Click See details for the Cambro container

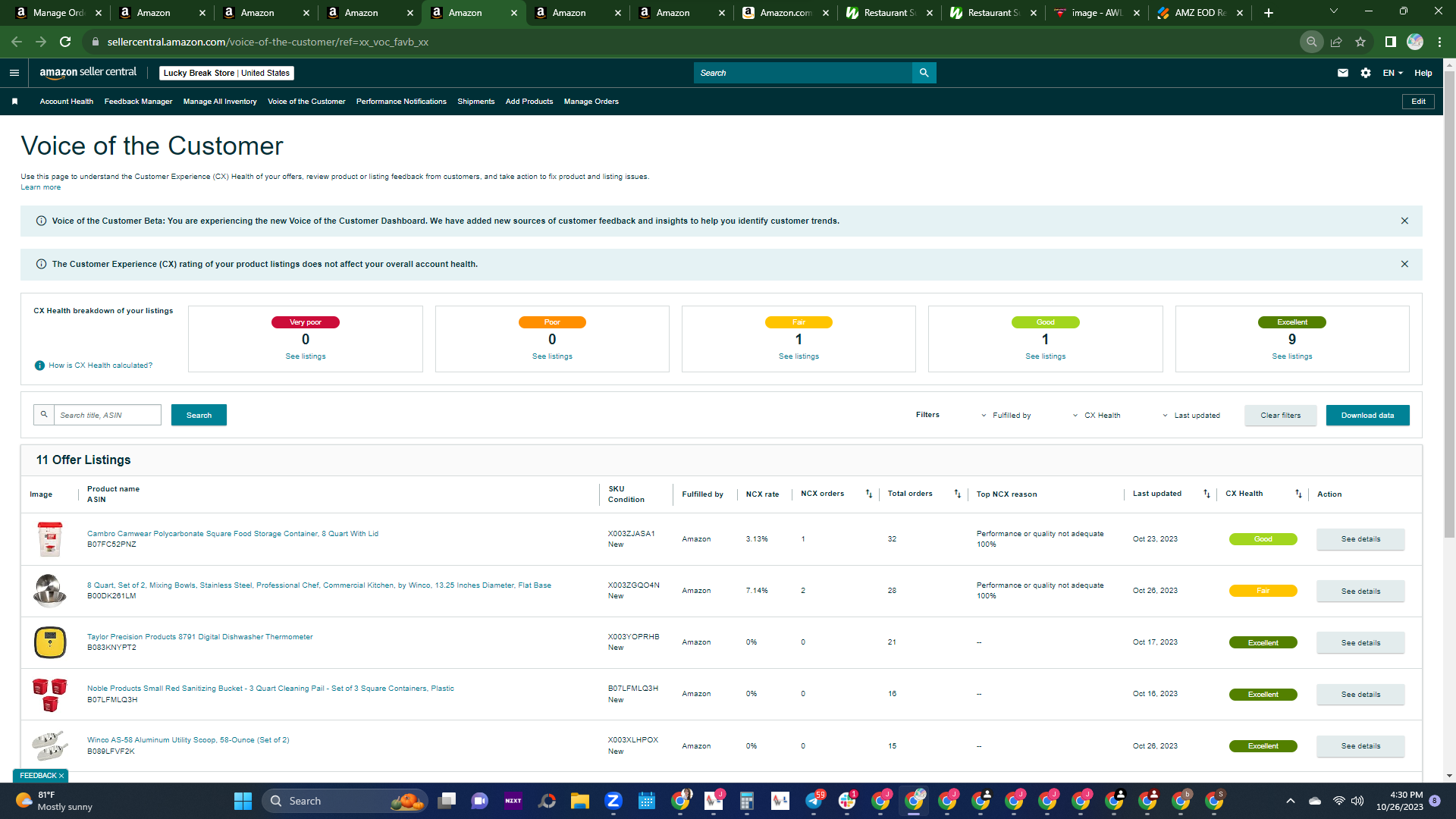[1360, 539]
